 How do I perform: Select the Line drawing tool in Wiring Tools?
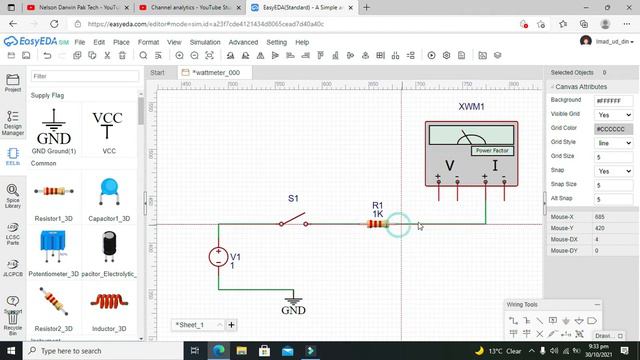pyautogui.click(x=540, y=321)
